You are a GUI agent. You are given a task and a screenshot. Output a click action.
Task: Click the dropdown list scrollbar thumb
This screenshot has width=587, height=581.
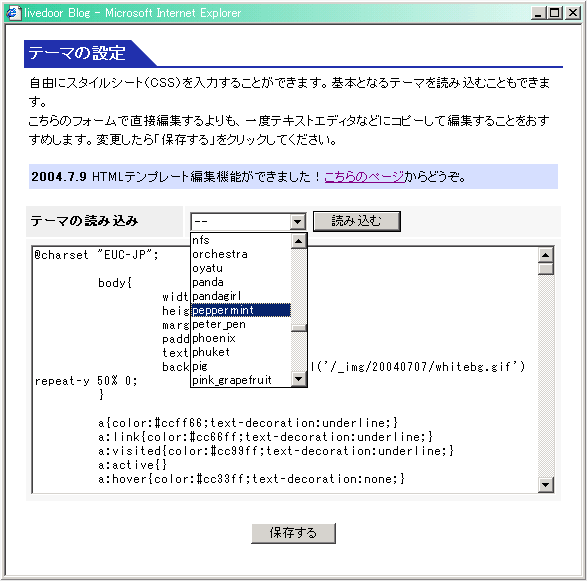tap(299, 328)
